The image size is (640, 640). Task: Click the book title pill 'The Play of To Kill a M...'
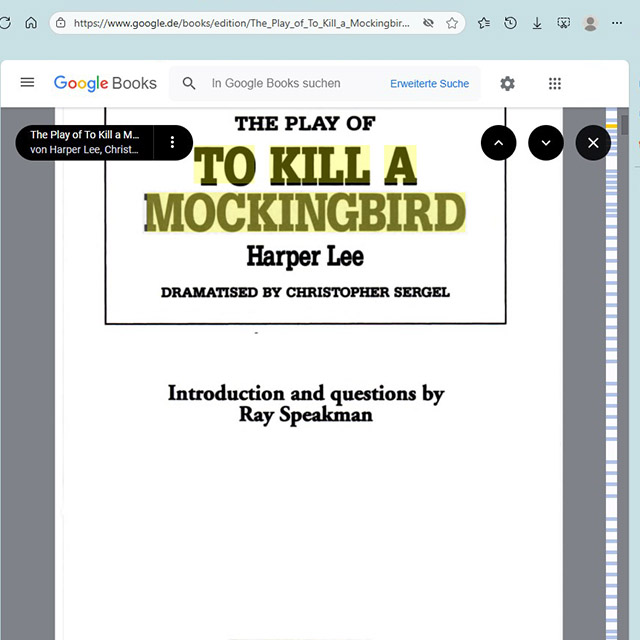coord(85,142)
